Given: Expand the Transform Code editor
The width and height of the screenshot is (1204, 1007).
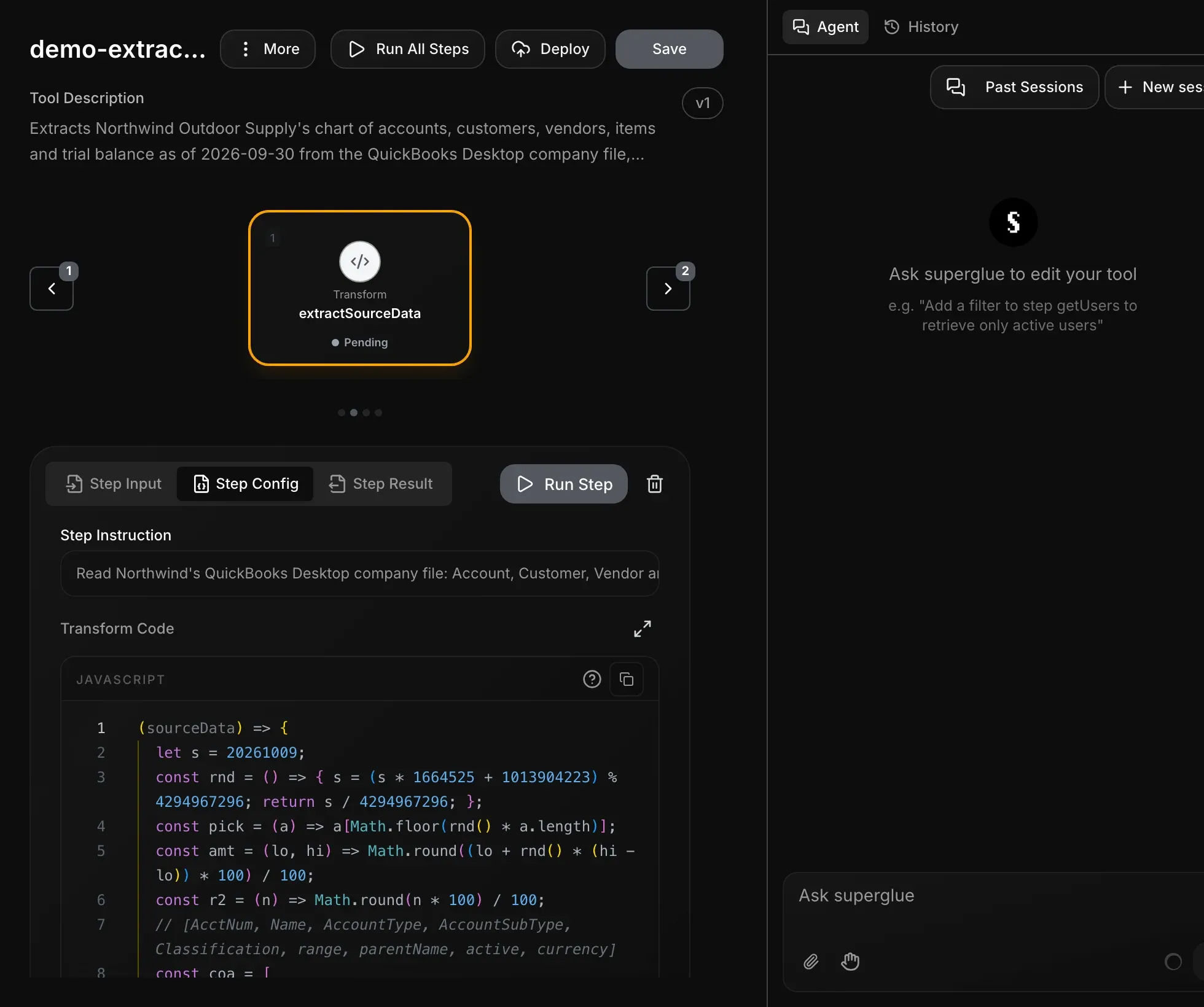Looking at the screenshot, I should pos(643,629).
